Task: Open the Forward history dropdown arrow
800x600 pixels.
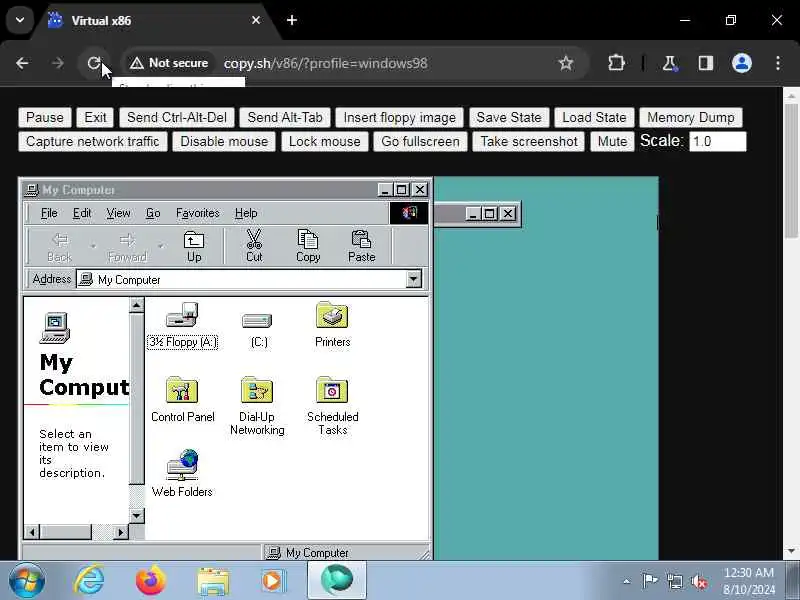Action: tap(160, 246)
